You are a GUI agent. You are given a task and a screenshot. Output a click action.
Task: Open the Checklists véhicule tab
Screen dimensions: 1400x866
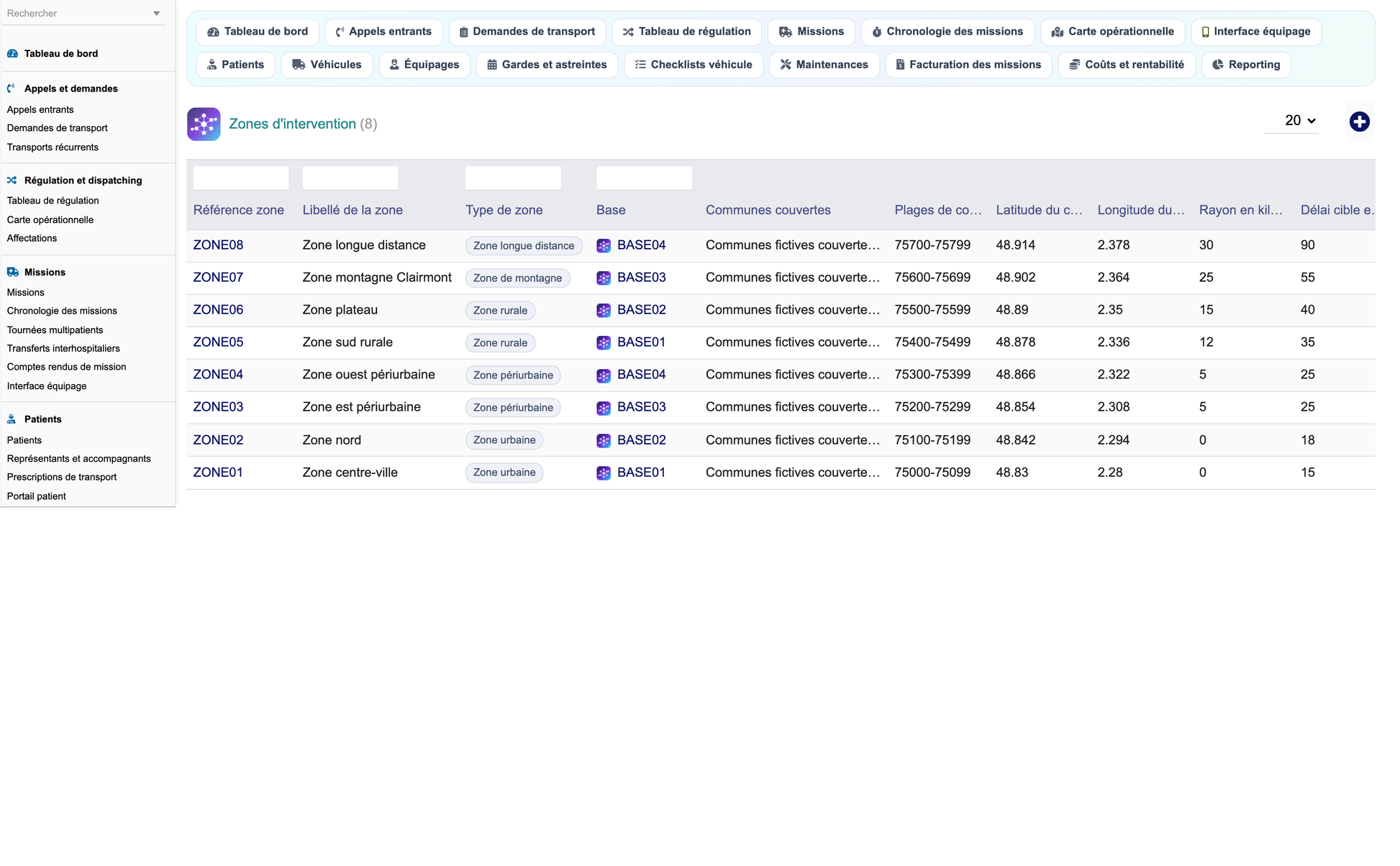[694, 65]
